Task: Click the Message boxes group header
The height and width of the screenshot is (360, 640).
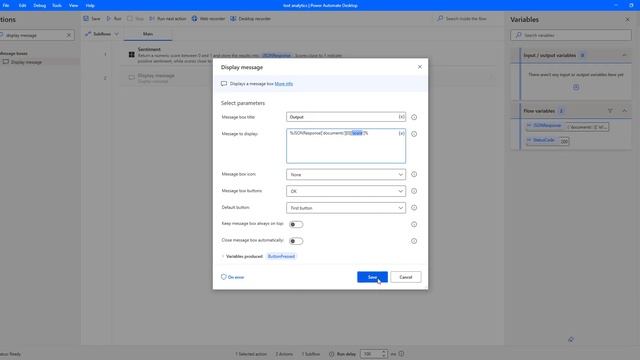Action: 14,53
